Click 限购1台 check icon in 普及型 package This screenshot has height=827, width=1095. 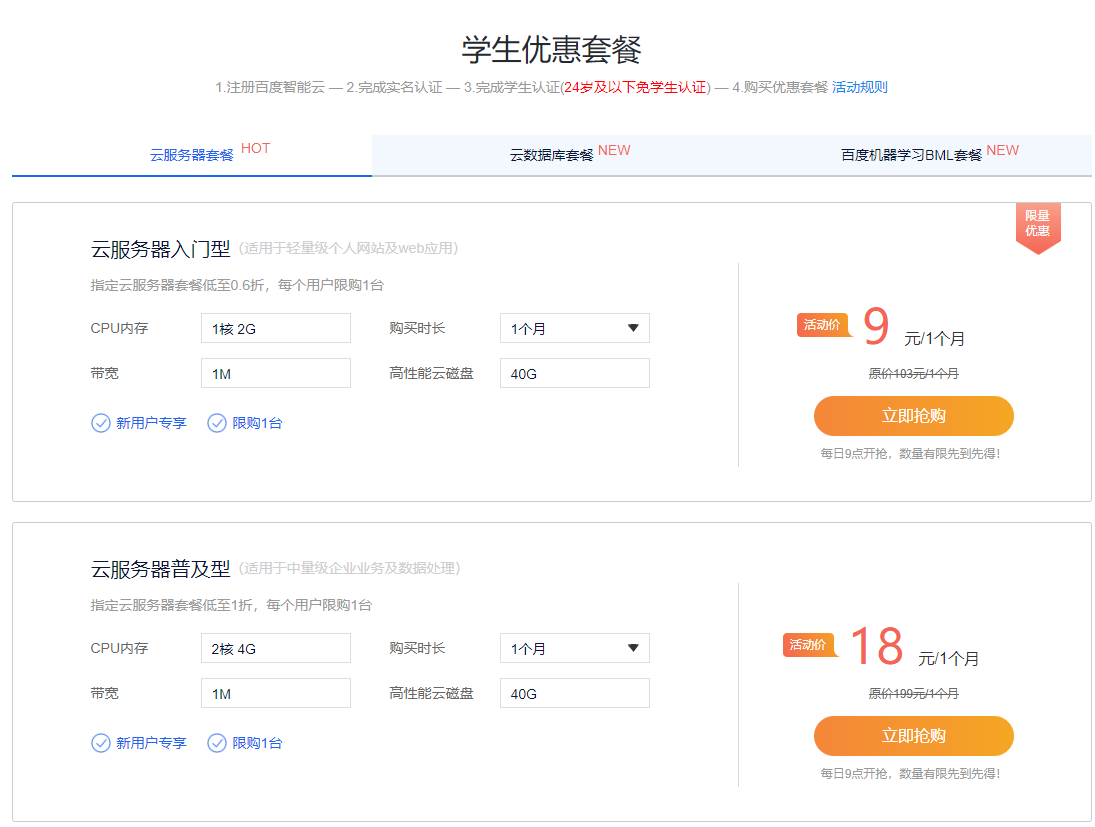217,743
